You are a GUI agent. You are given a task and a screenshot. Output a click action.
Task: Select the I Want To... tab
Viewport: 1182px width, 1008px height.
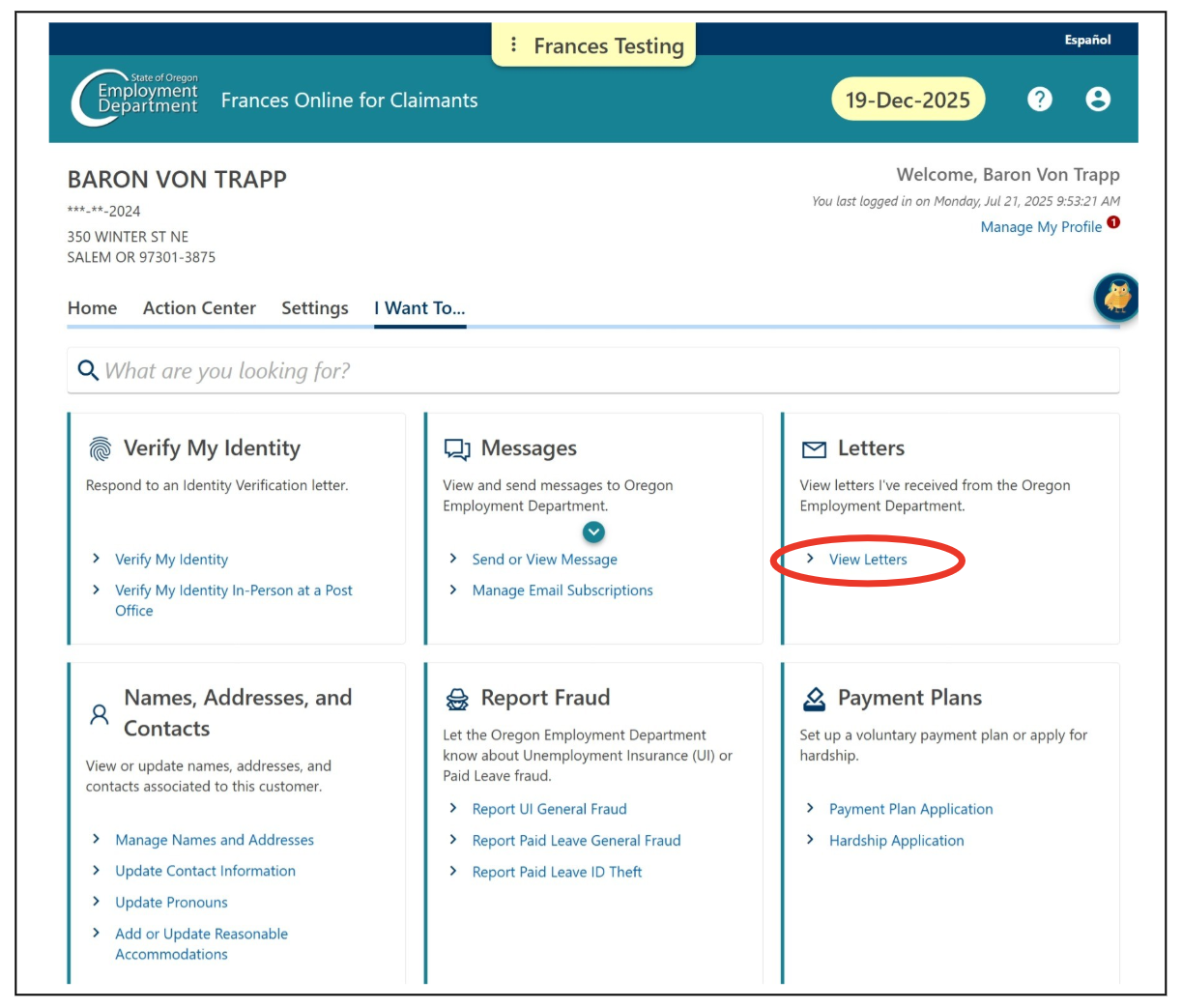[420, 308]
